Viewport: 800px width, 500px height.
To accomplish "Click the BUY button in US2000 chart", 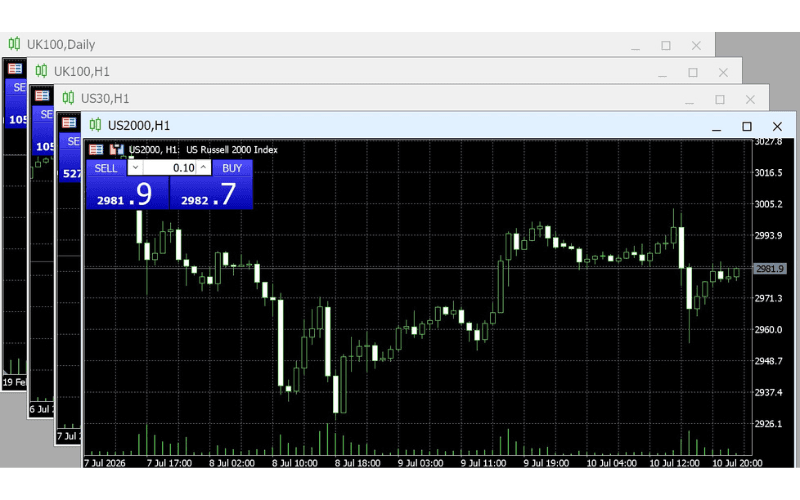I will pos(232,168).
